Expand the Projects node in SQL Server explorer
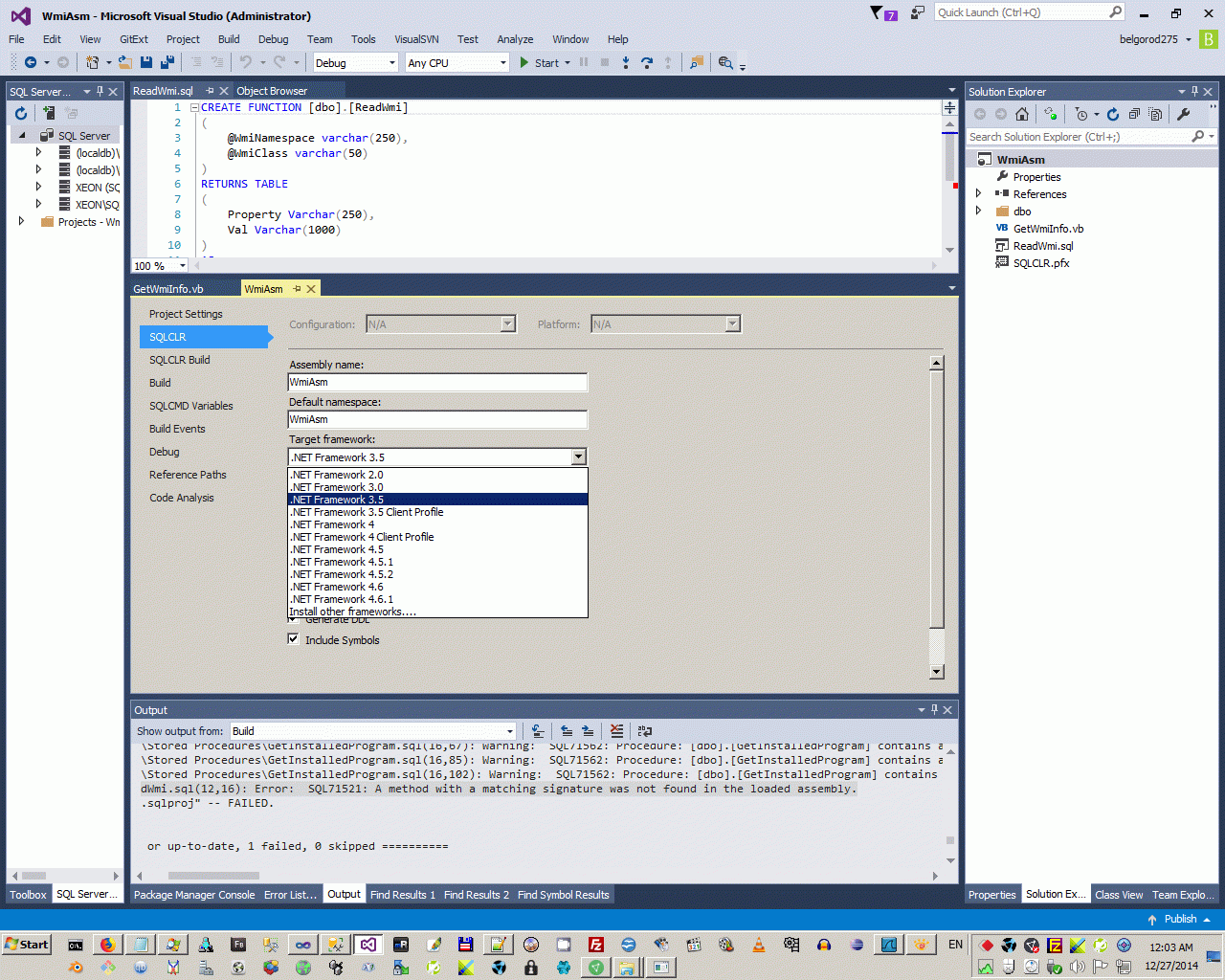 tap(22, 222)
